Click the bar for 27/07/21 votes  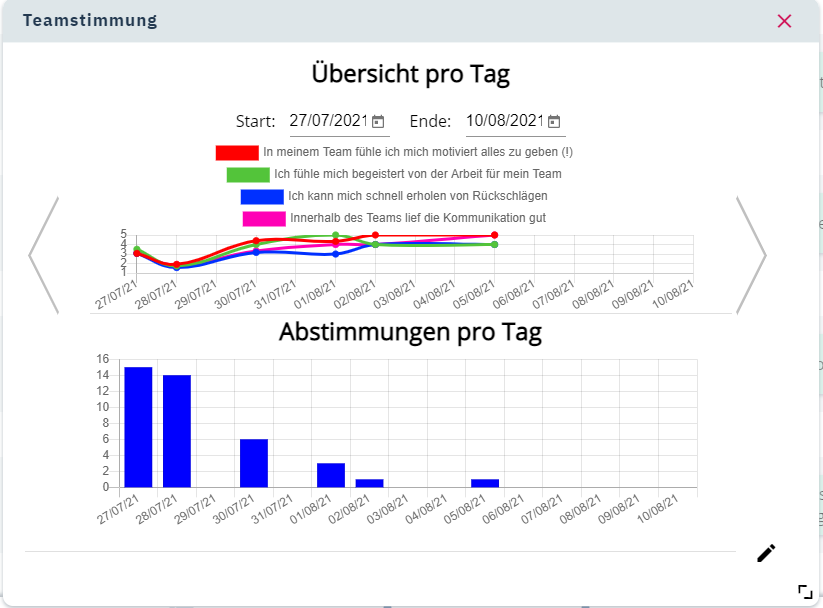(139, 427)
